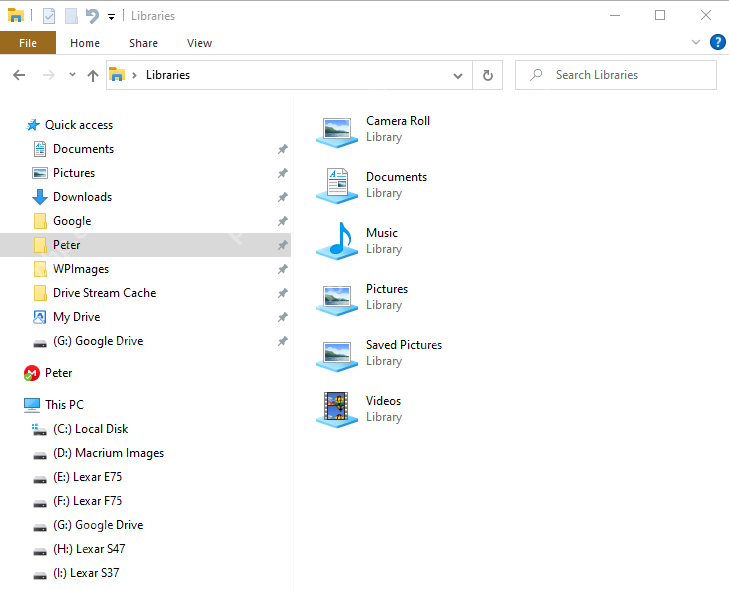Click the pin icon next to Downloads
Screen dimensions: 729x590
pos(283,197)
